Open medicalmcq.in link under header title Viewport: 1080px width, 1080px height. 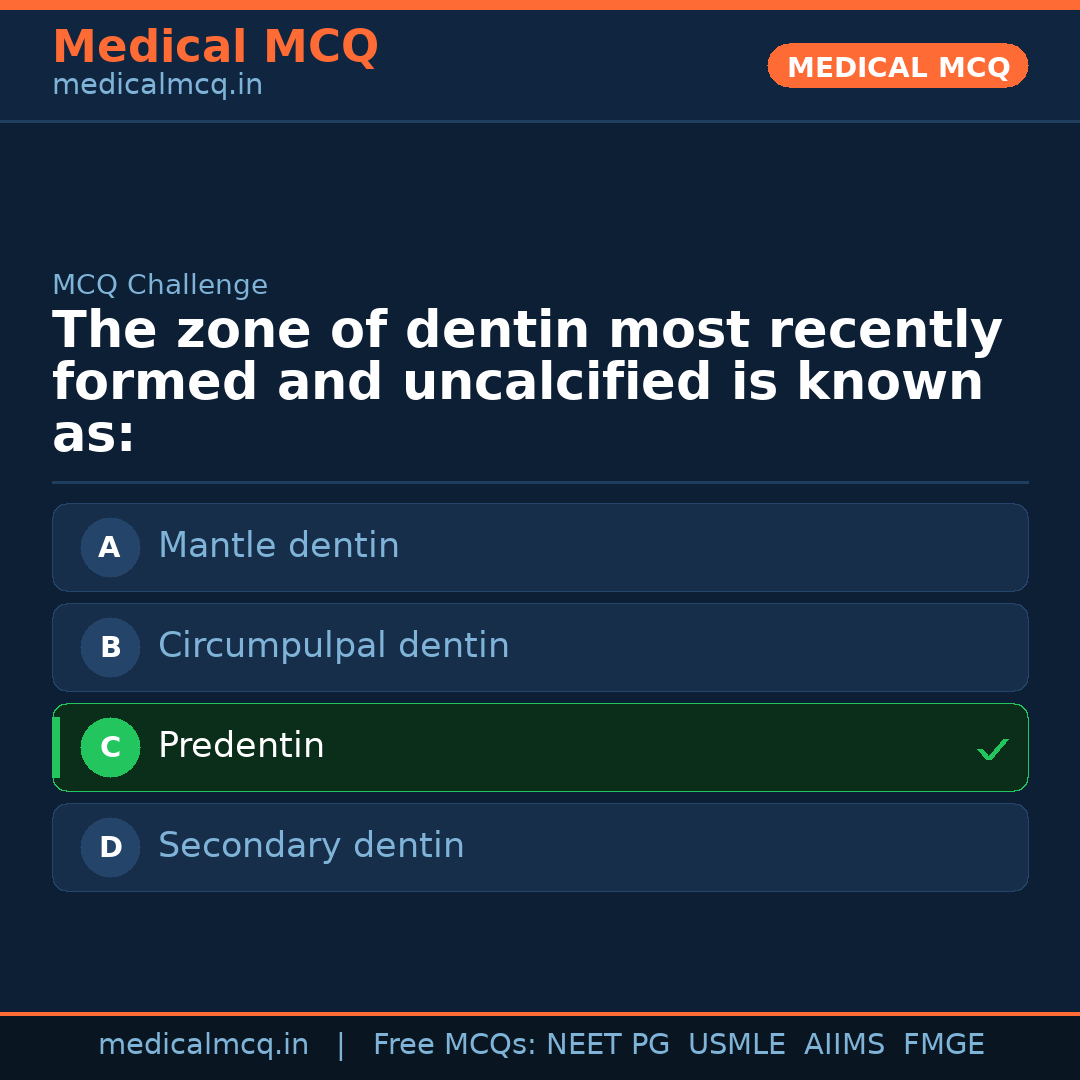tap(157, 86)
